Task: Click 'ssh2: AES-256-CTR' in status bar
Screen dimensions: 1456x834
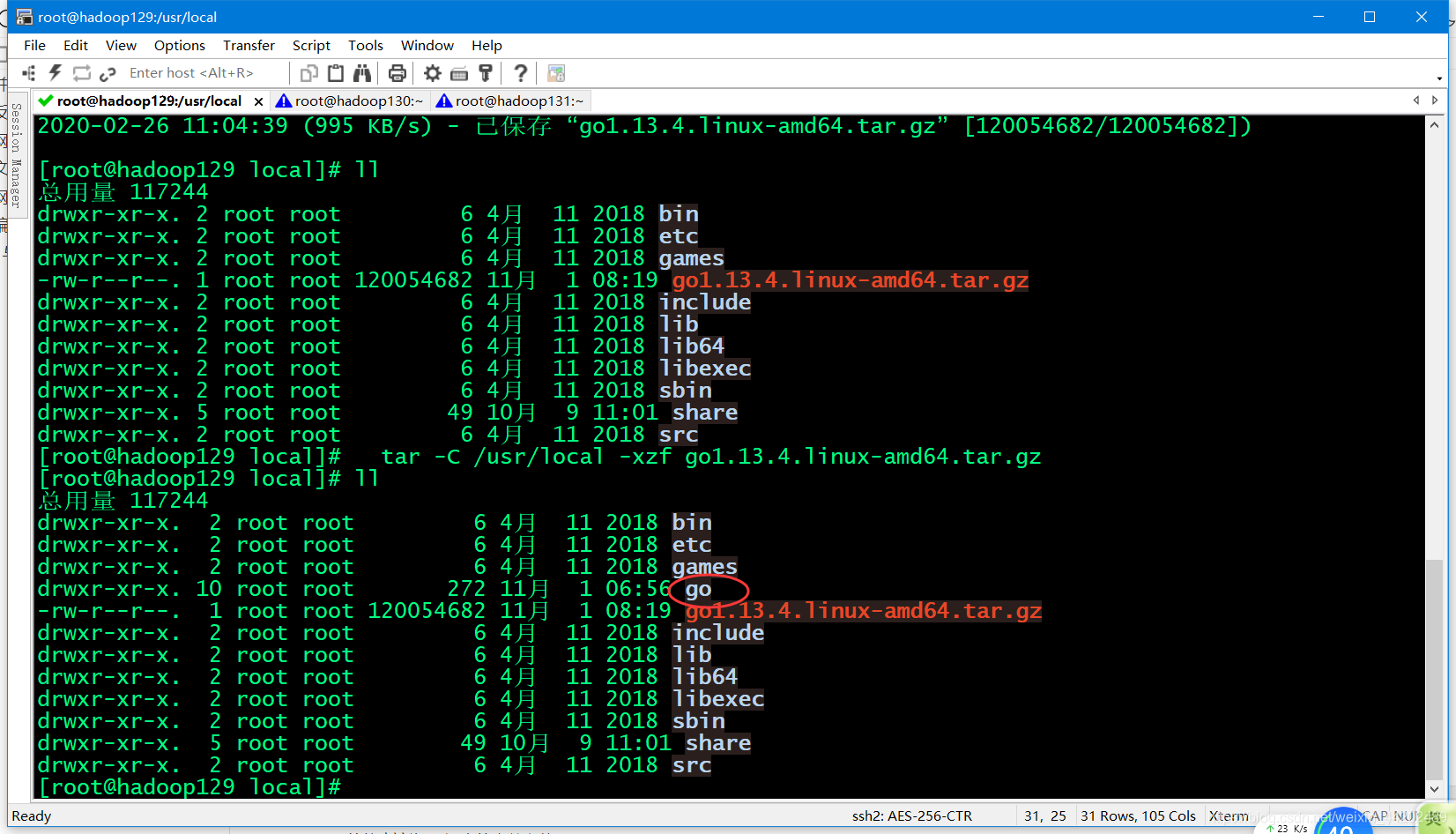Action: tap(912, 816)
